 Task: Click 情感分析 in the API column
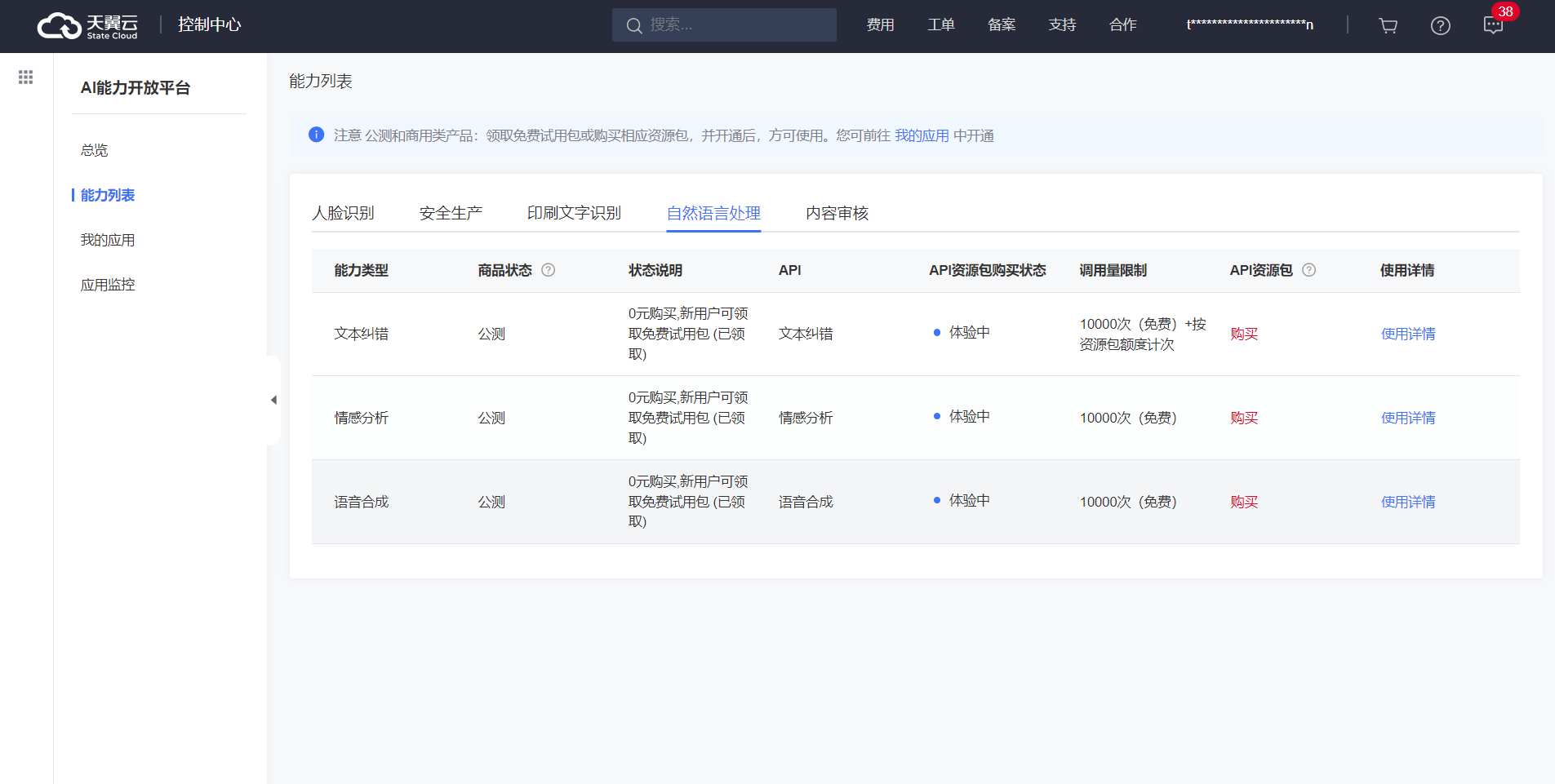(x=806, y=418)
